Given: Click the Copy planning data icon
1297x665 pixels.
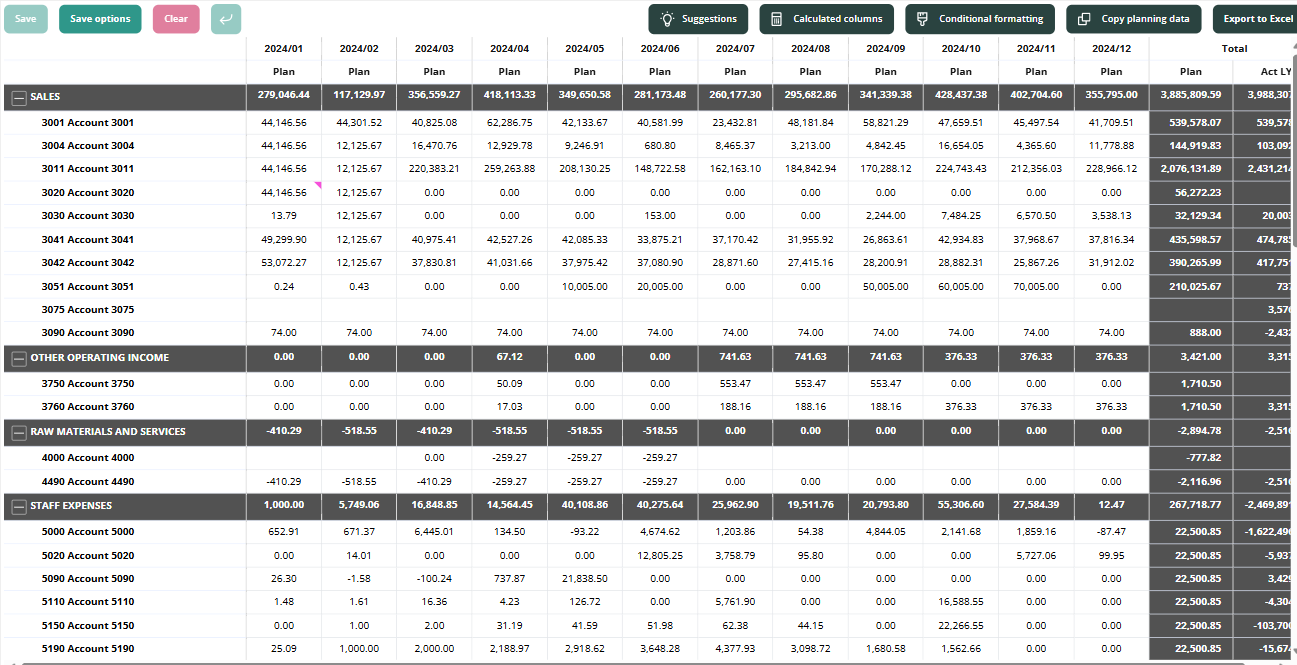Looking at the screenshot, I should [1084, 19].
